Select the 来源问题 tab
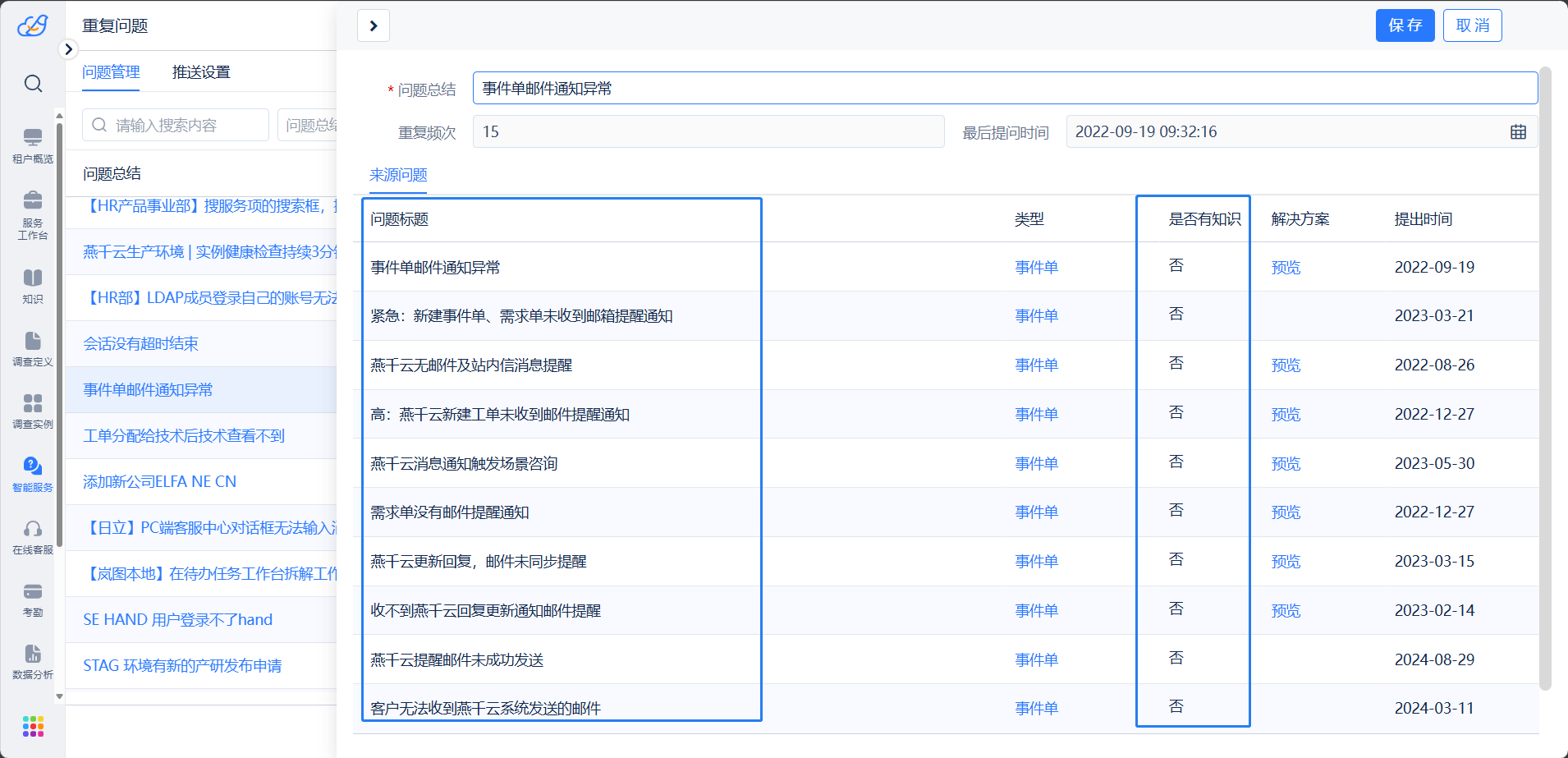Screen dimensions: 1568x758 point(398,175)
